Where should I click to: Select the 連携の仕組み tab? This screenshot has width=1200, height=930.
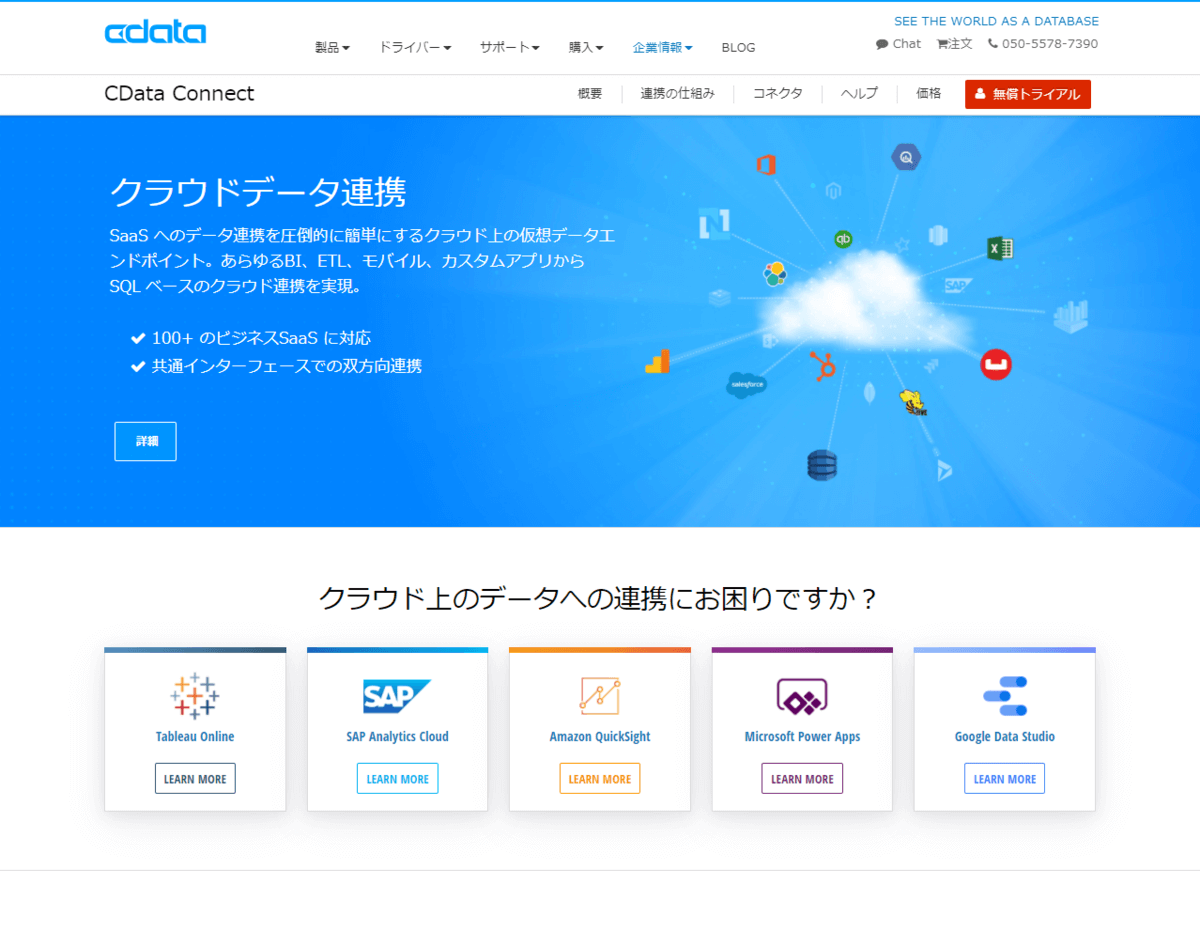click(677, 94)
